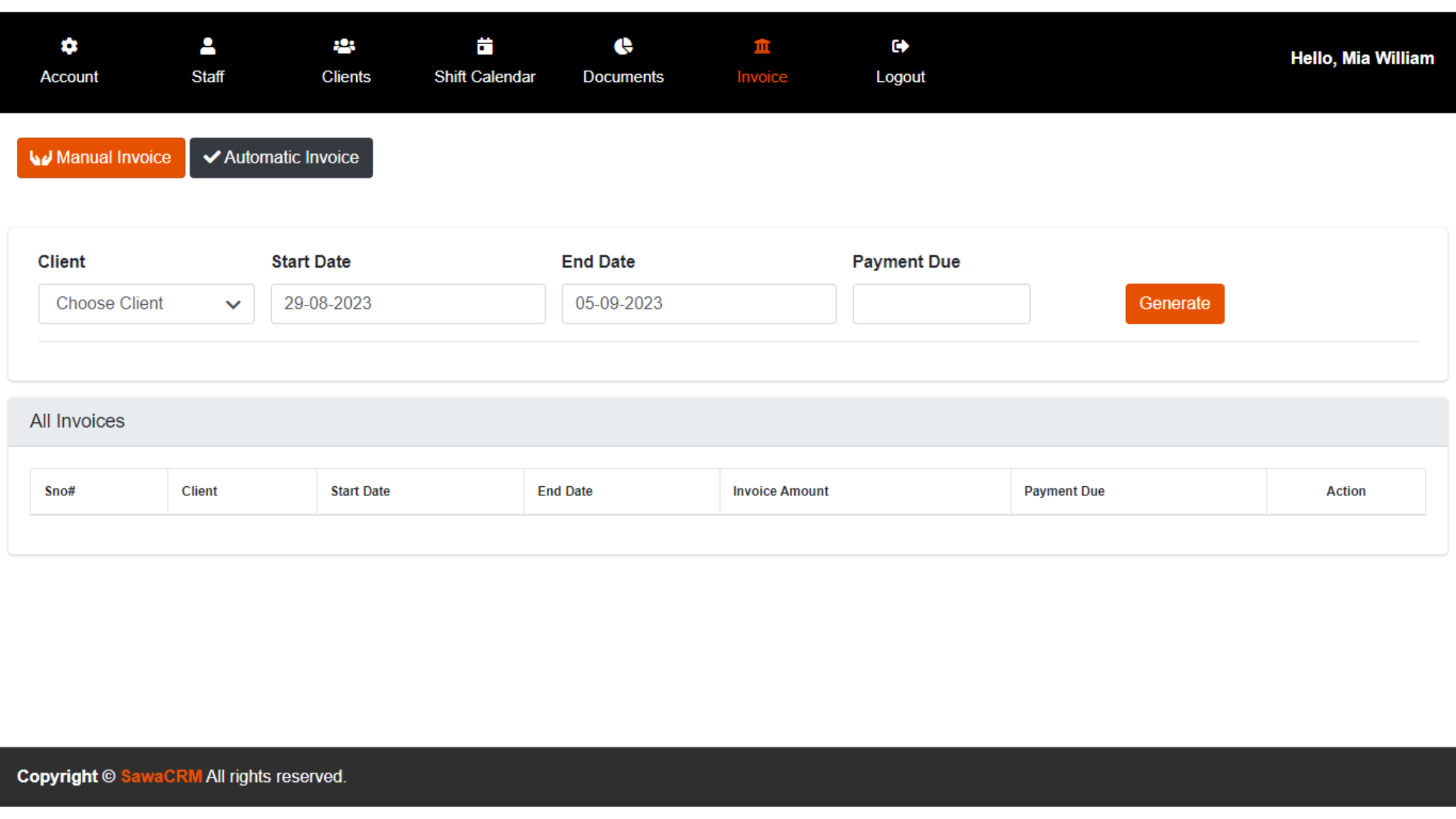
Task: Select the Invoice menu label
Action: pyautogui.click(x=762, y=77)
